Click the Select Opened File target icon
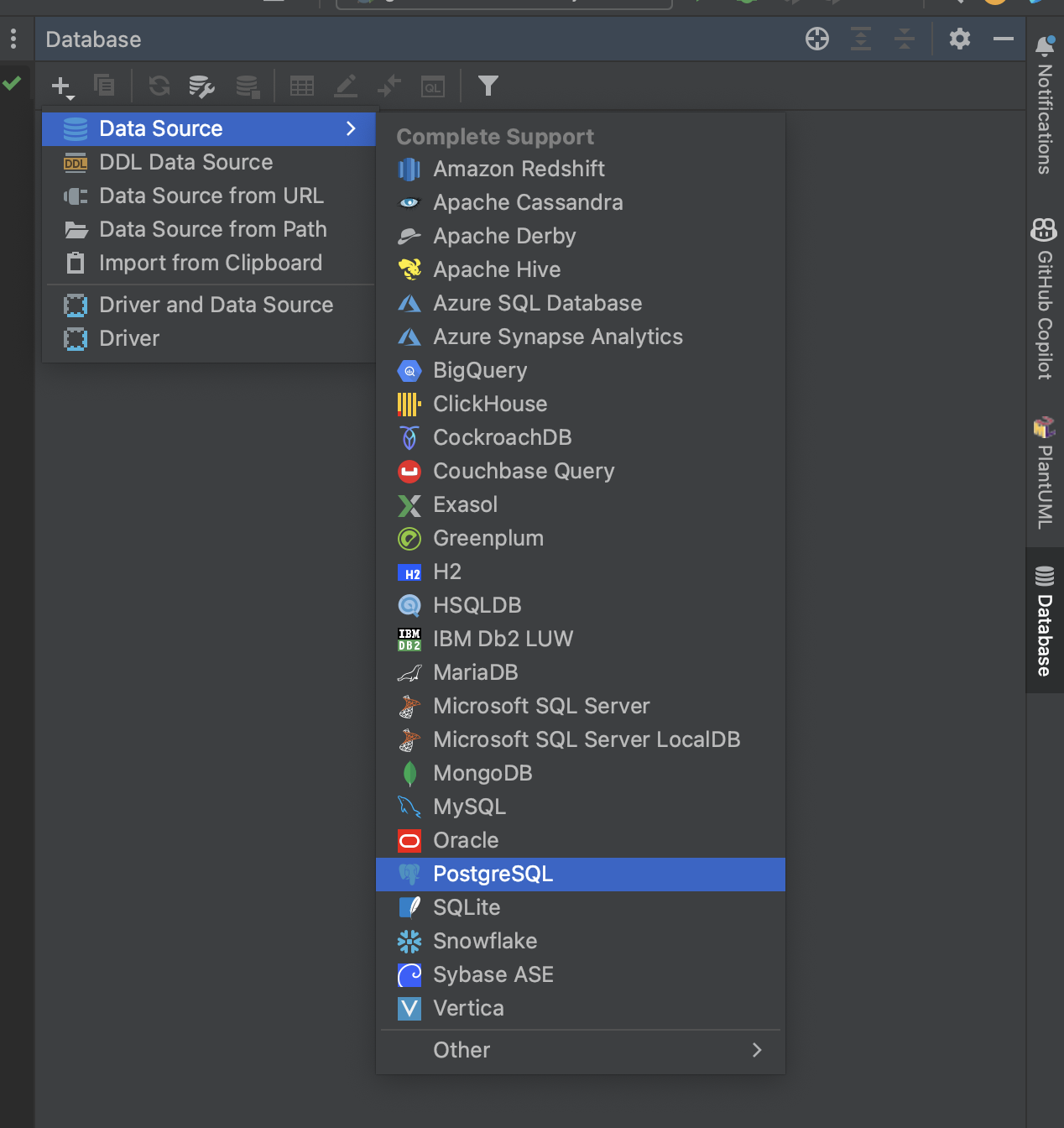This screenshot has height=1128, width=1064. point(816,39)
